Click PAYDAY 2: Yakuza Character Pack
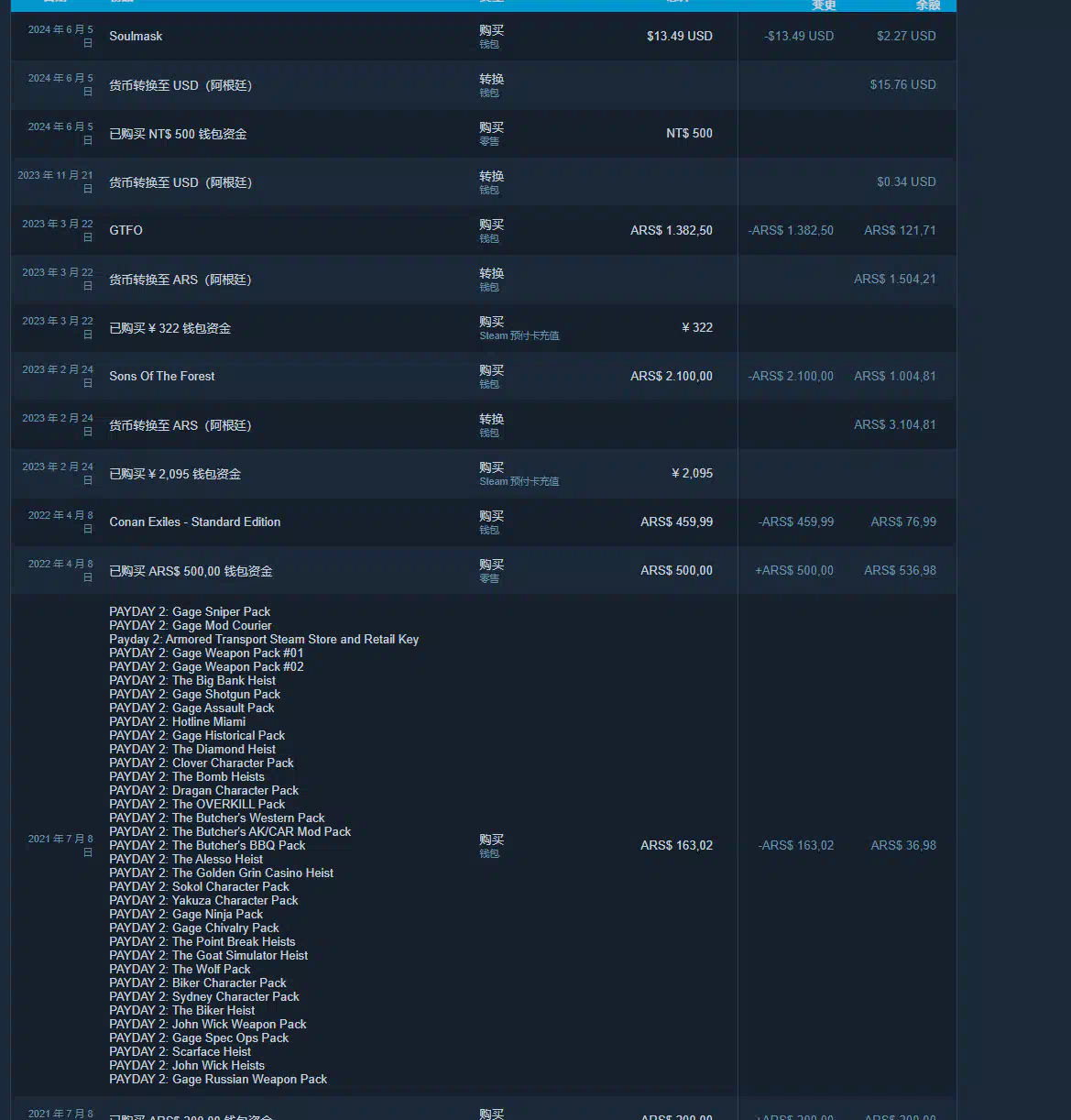1071x1120 pixels. click(x=203, y=900)
